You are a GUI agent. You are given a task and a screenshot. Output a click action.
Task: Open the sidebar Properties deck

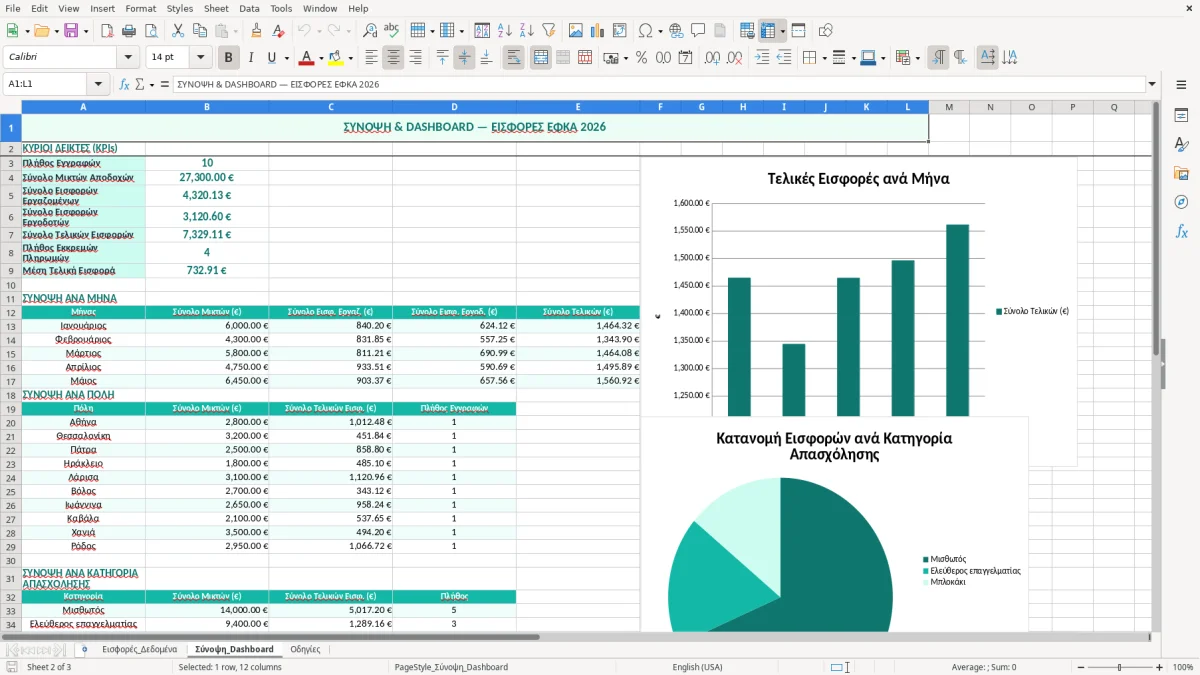[1181, 116]
